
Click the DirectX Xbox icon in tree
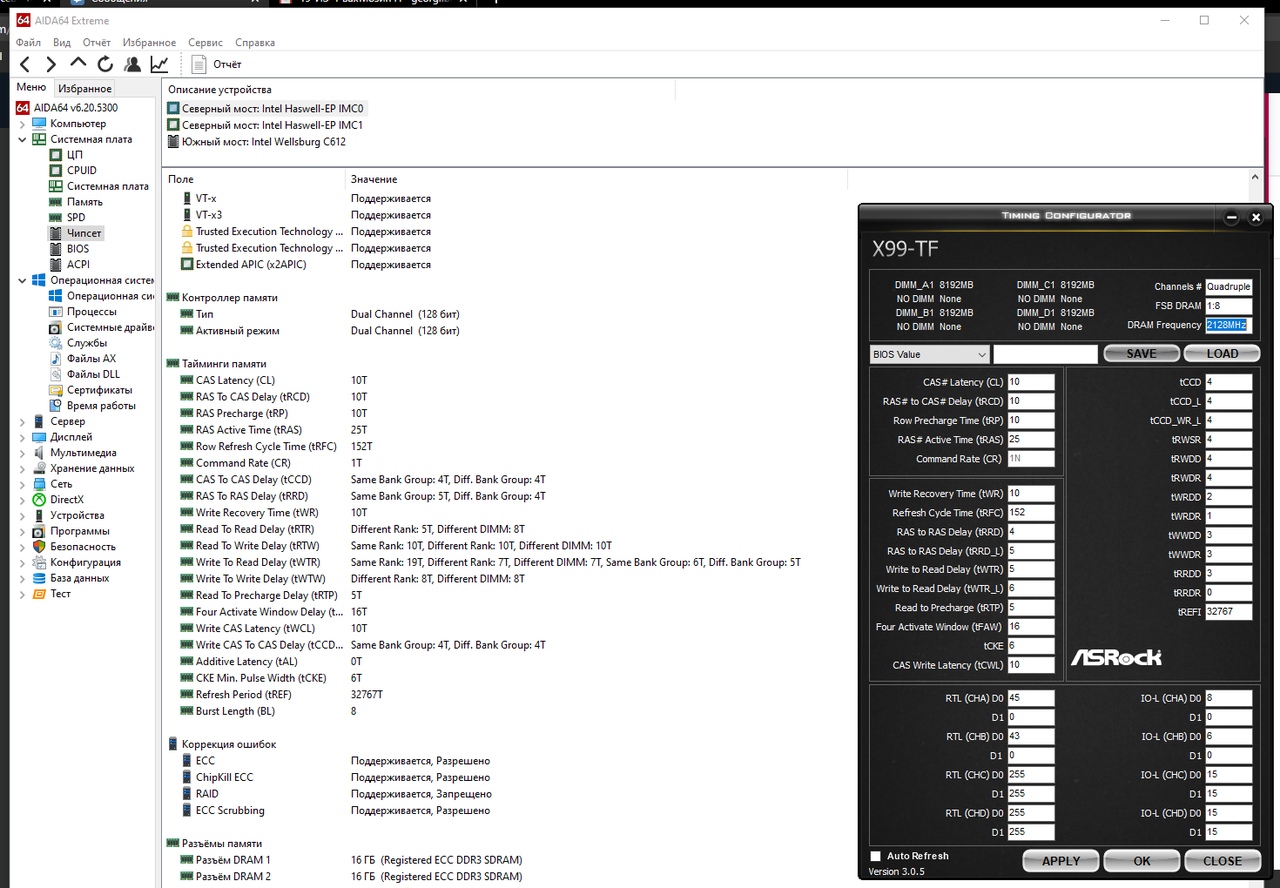click(40, 499)
